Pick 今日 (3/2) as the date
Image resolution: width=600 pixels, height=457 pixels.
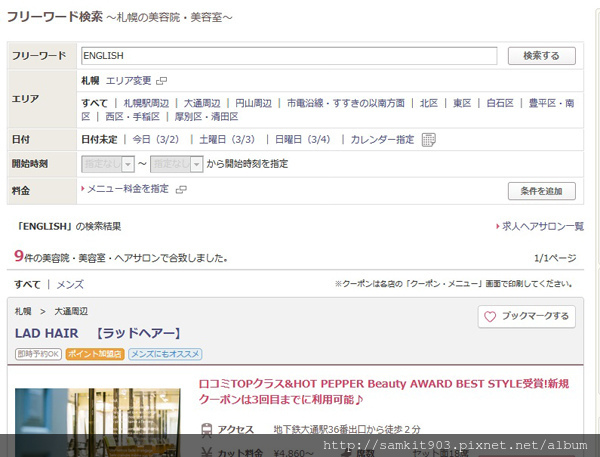tap(156, 140)
